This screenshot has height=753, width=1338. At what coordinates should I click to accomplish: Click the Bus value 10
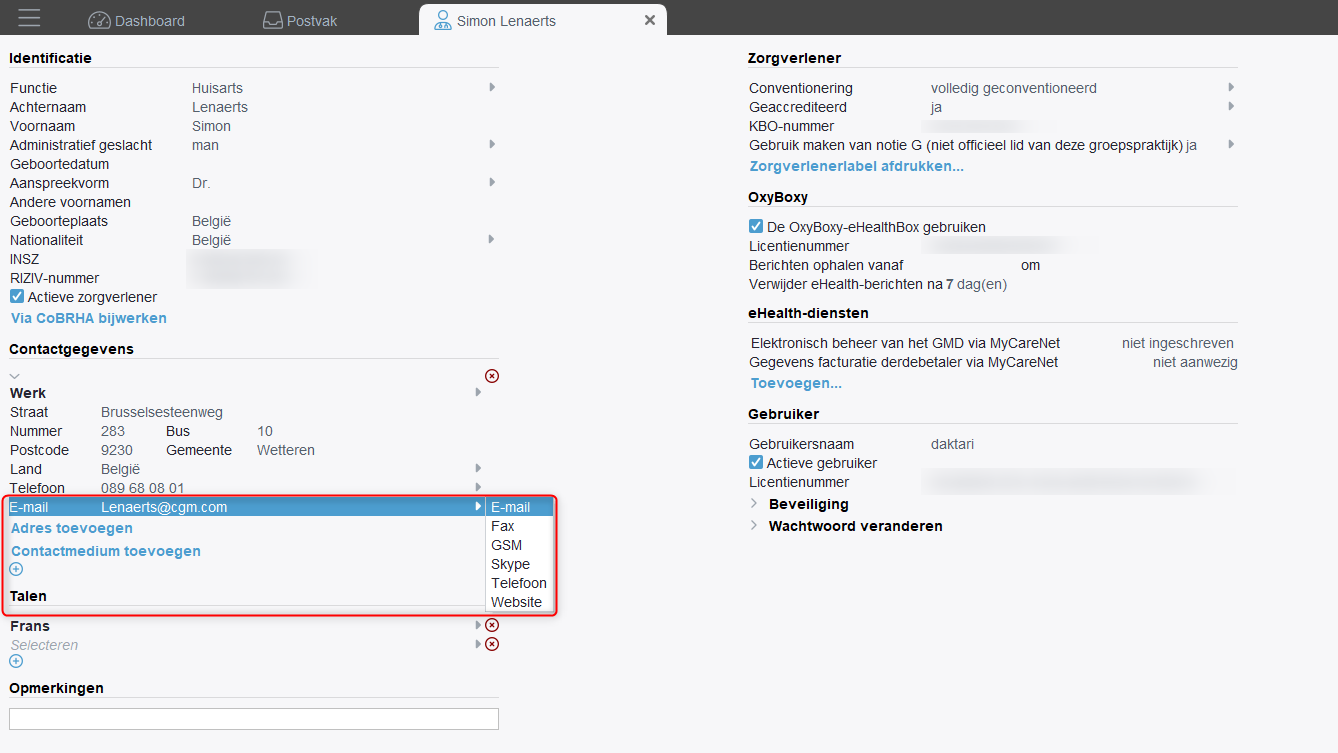pyautogui.click(x=265, y=431)
